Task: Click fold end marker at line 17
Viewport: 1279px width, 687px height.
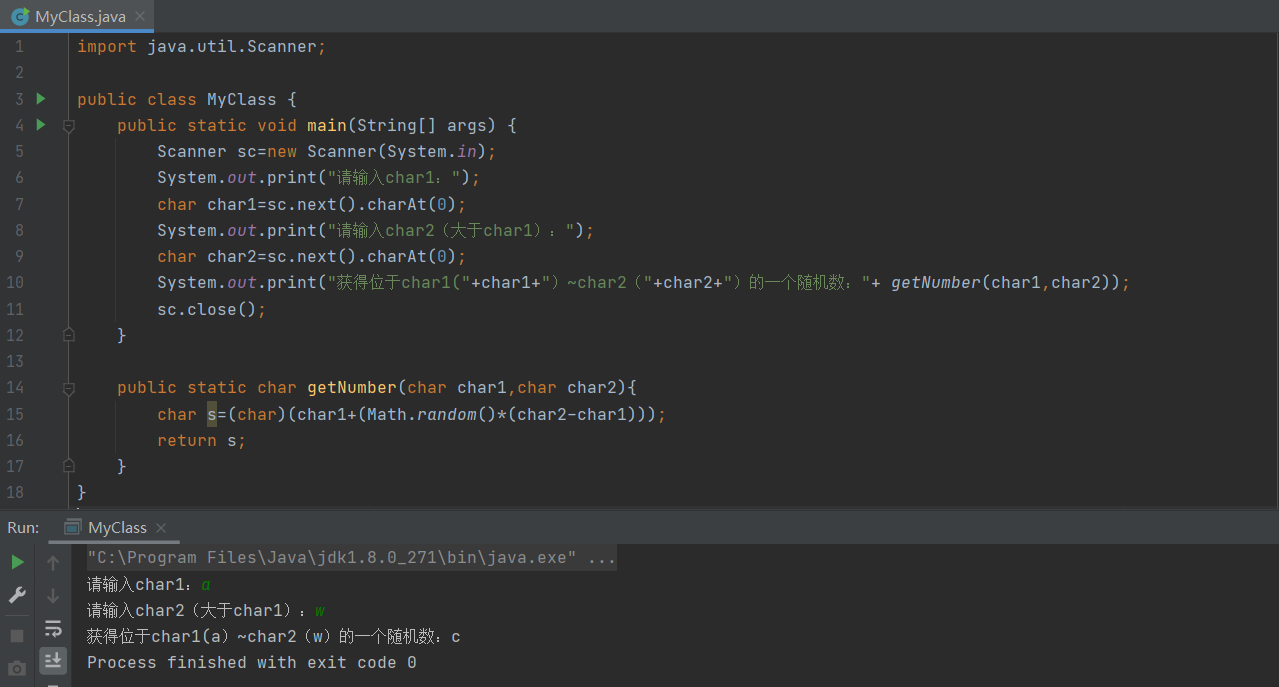Action: pos(69,466)
